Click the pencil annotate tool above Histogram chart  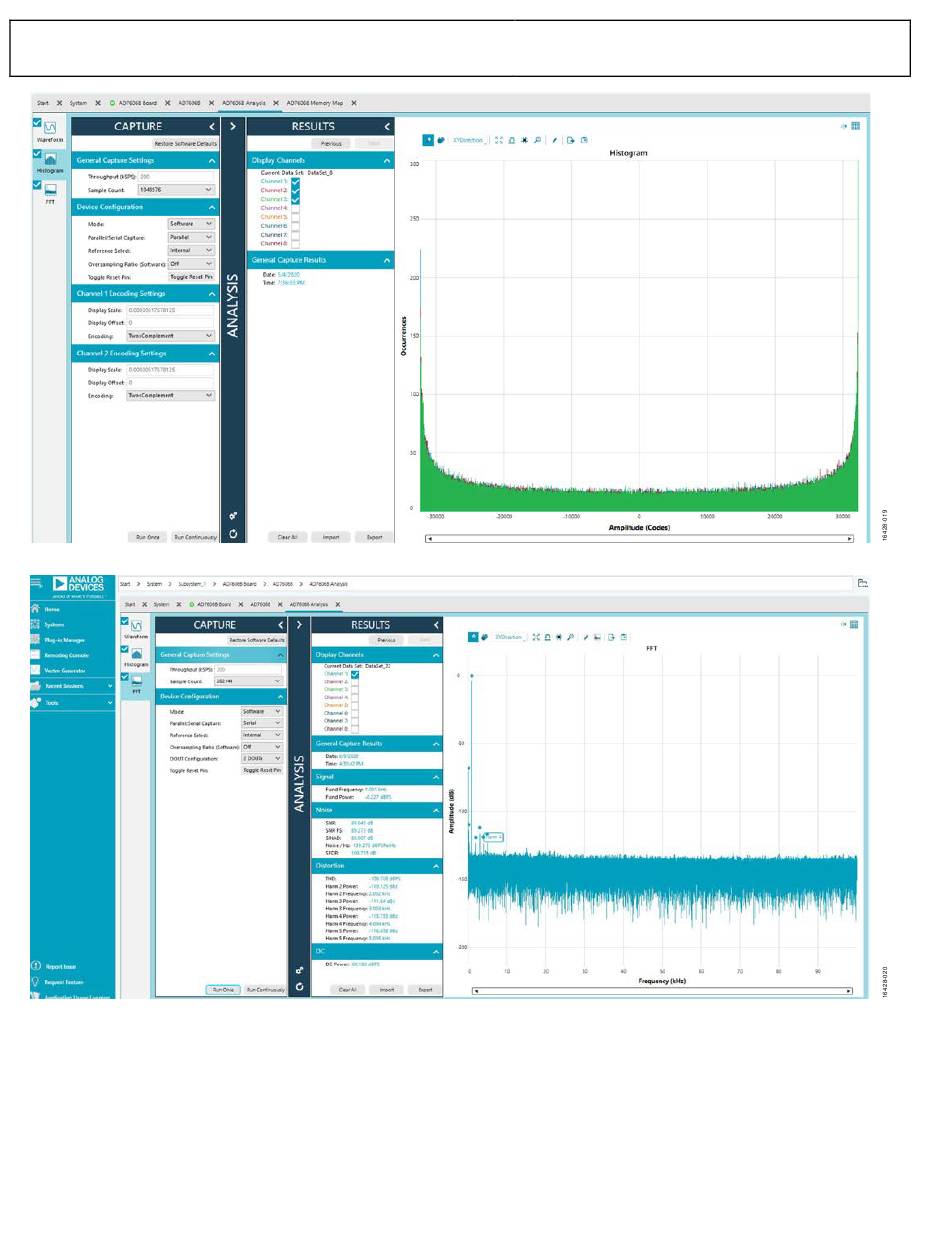pos(555,141)
